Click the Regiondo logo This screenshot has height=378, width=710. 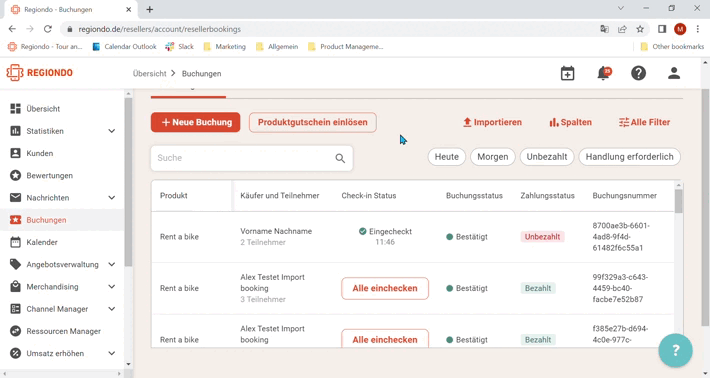39,73
